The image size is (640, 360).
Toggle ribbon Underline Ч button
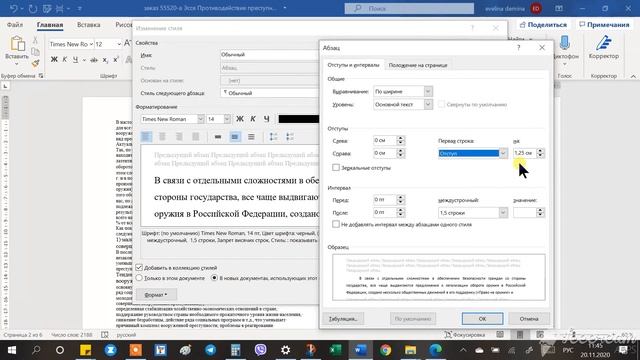[75, 60]
